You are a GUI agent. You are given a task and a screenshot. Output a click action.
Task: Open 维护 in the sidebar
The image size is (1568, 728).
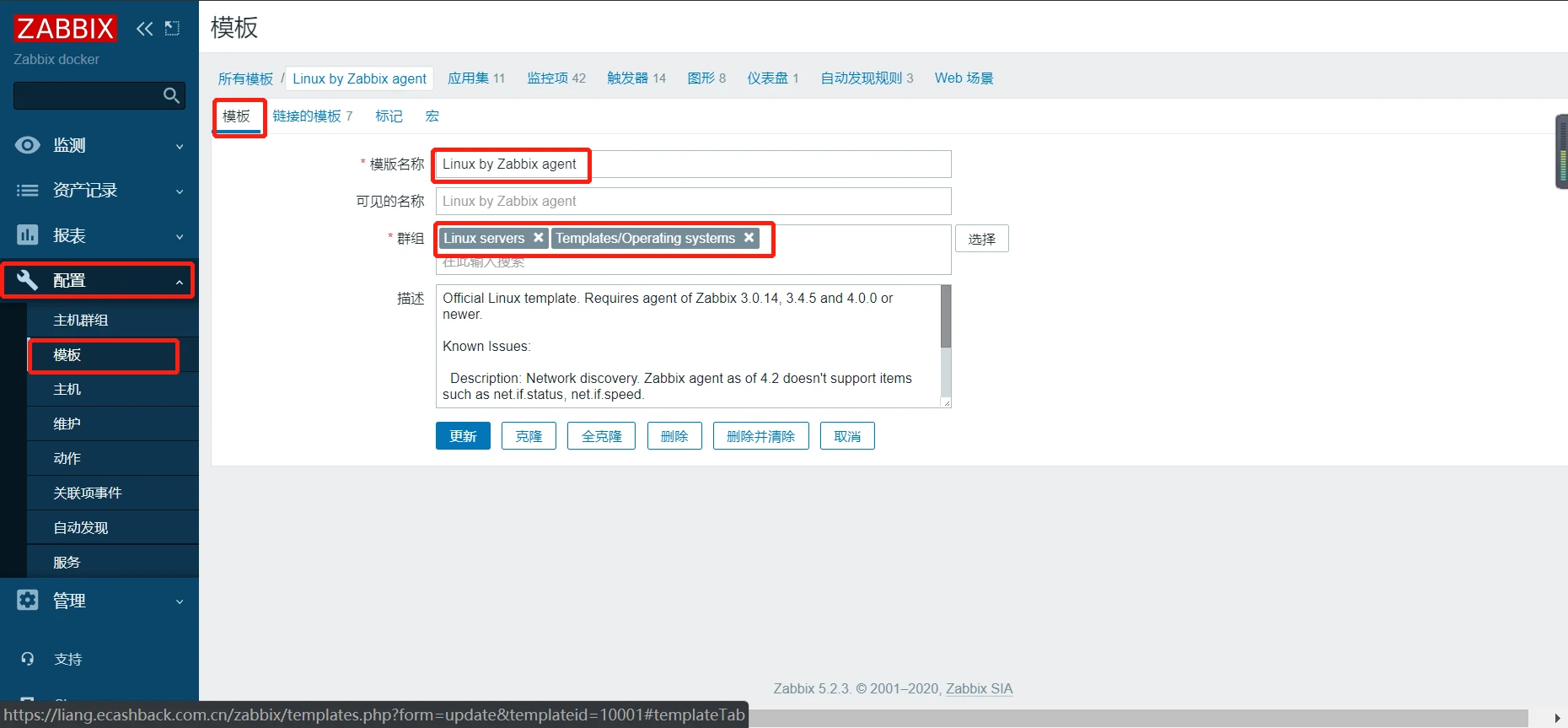point(113,423)
